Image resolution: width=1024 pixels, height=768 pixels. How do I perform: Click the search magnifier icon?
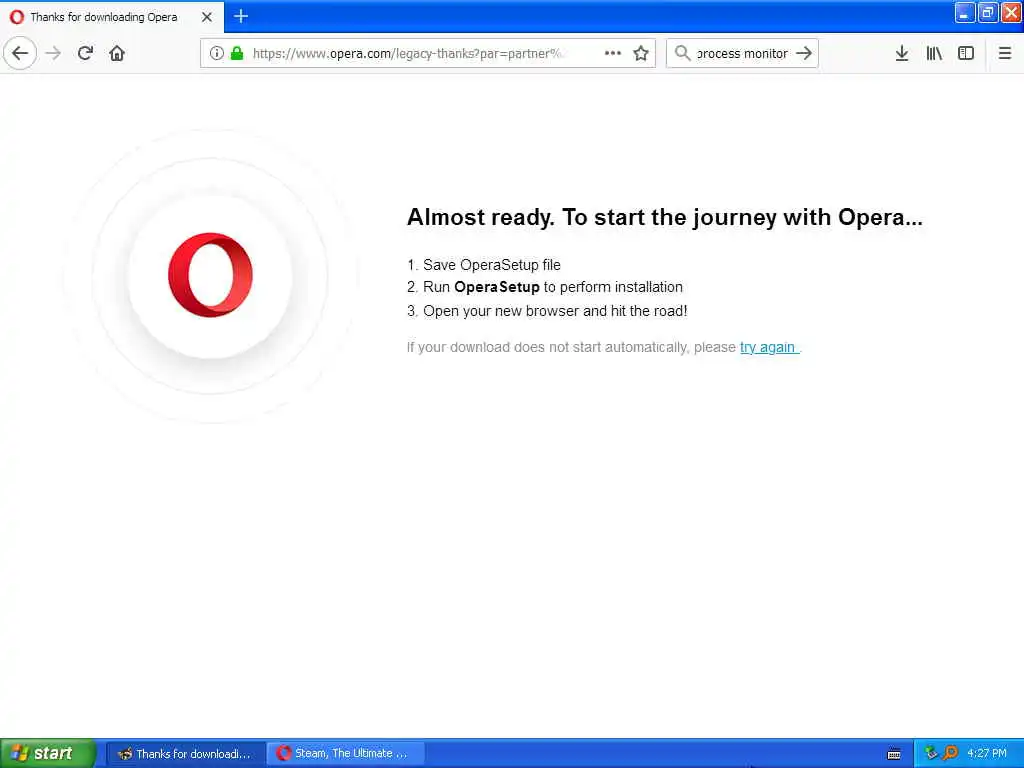[x=682, y=53]
